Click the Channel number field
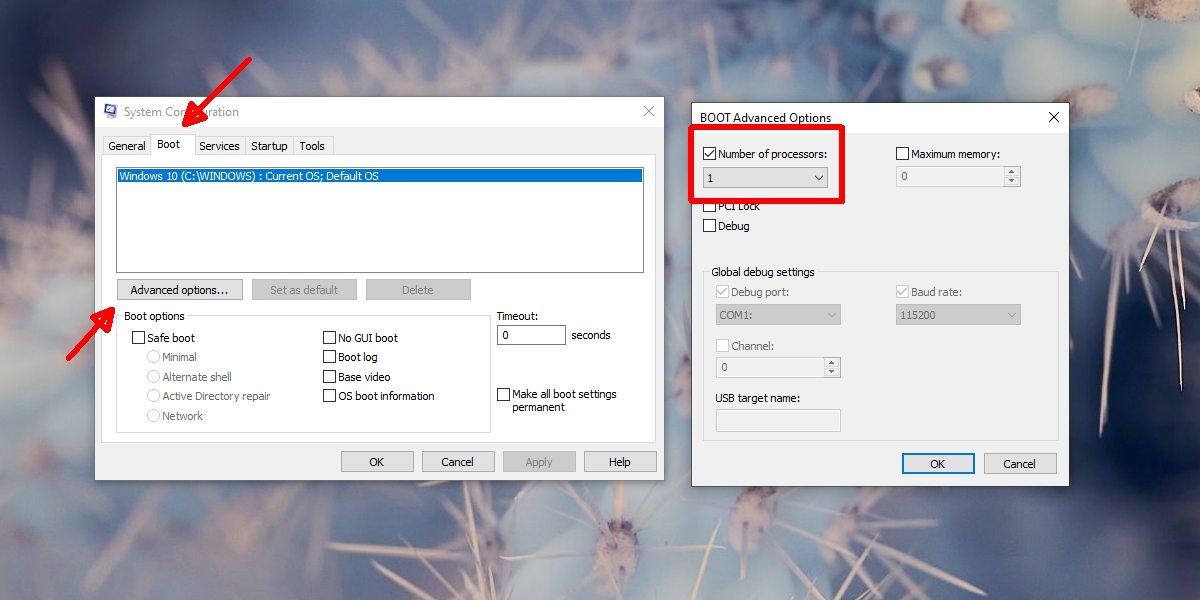Screen dimensions: 1200x600 pyautogui.click(x=770, y=367)
